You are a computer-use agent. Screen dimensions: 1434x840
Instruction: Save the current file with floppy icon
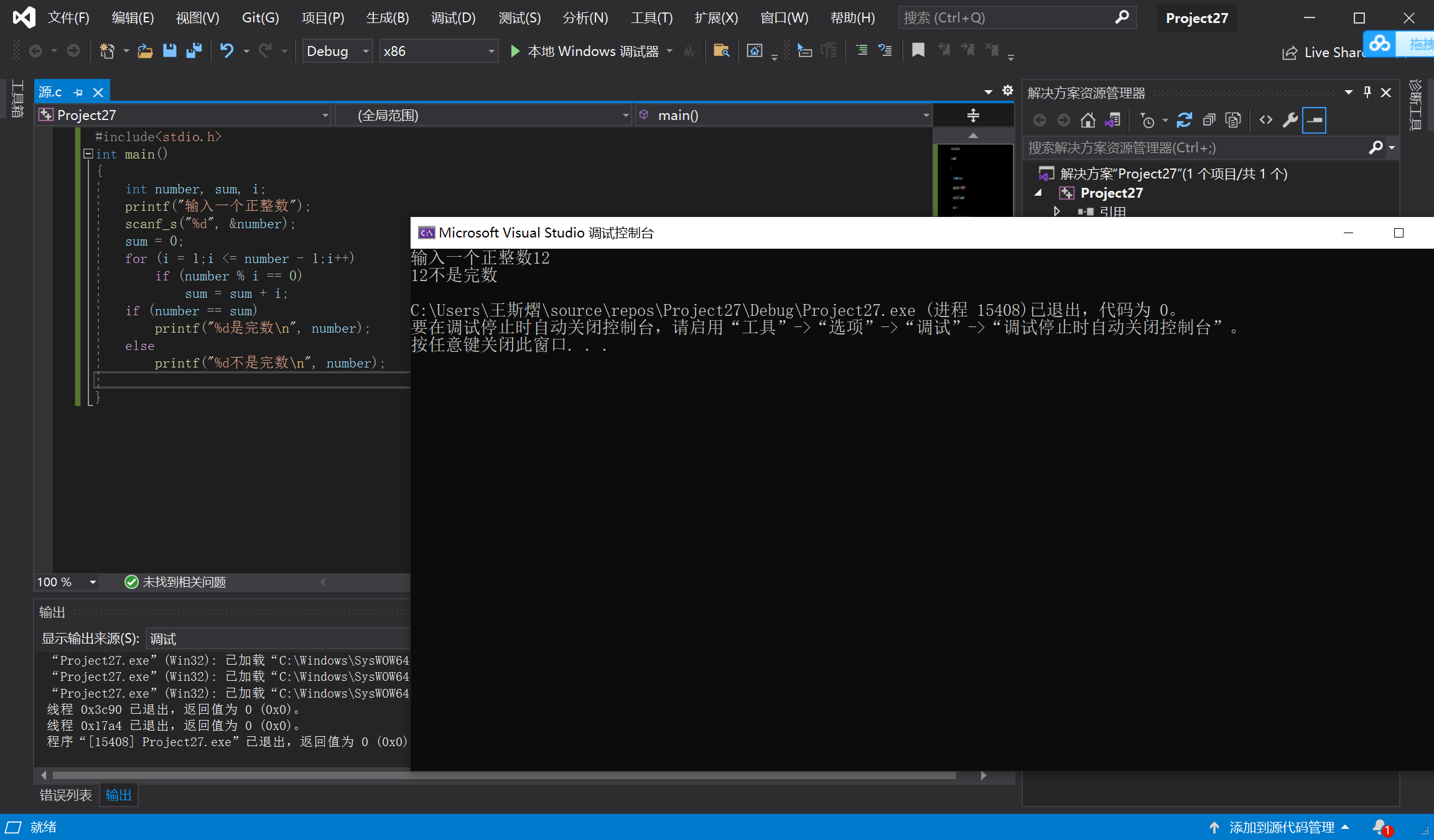[169, 51]
